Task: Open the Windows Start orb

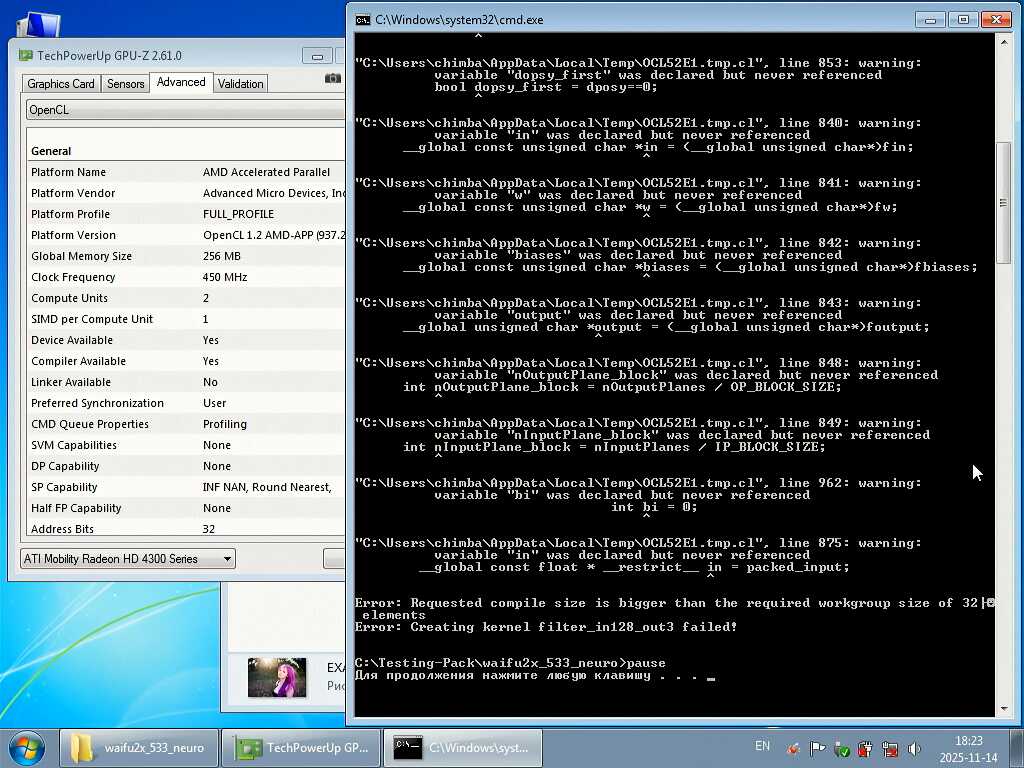Action: point(27,748)
